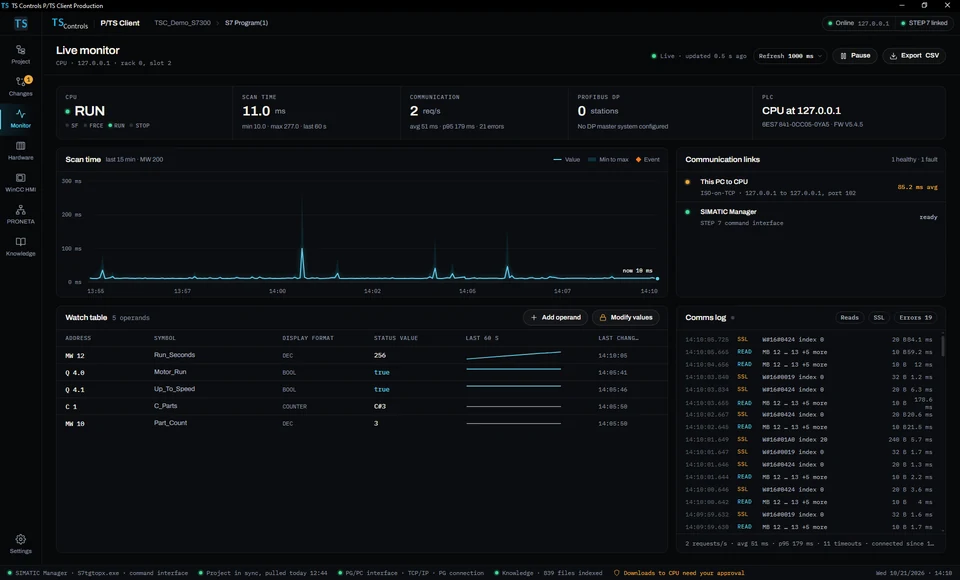Click the Online 127.0.0.1 status pill
The height and width of the screenshot is (580, 960).
[858, 23]
